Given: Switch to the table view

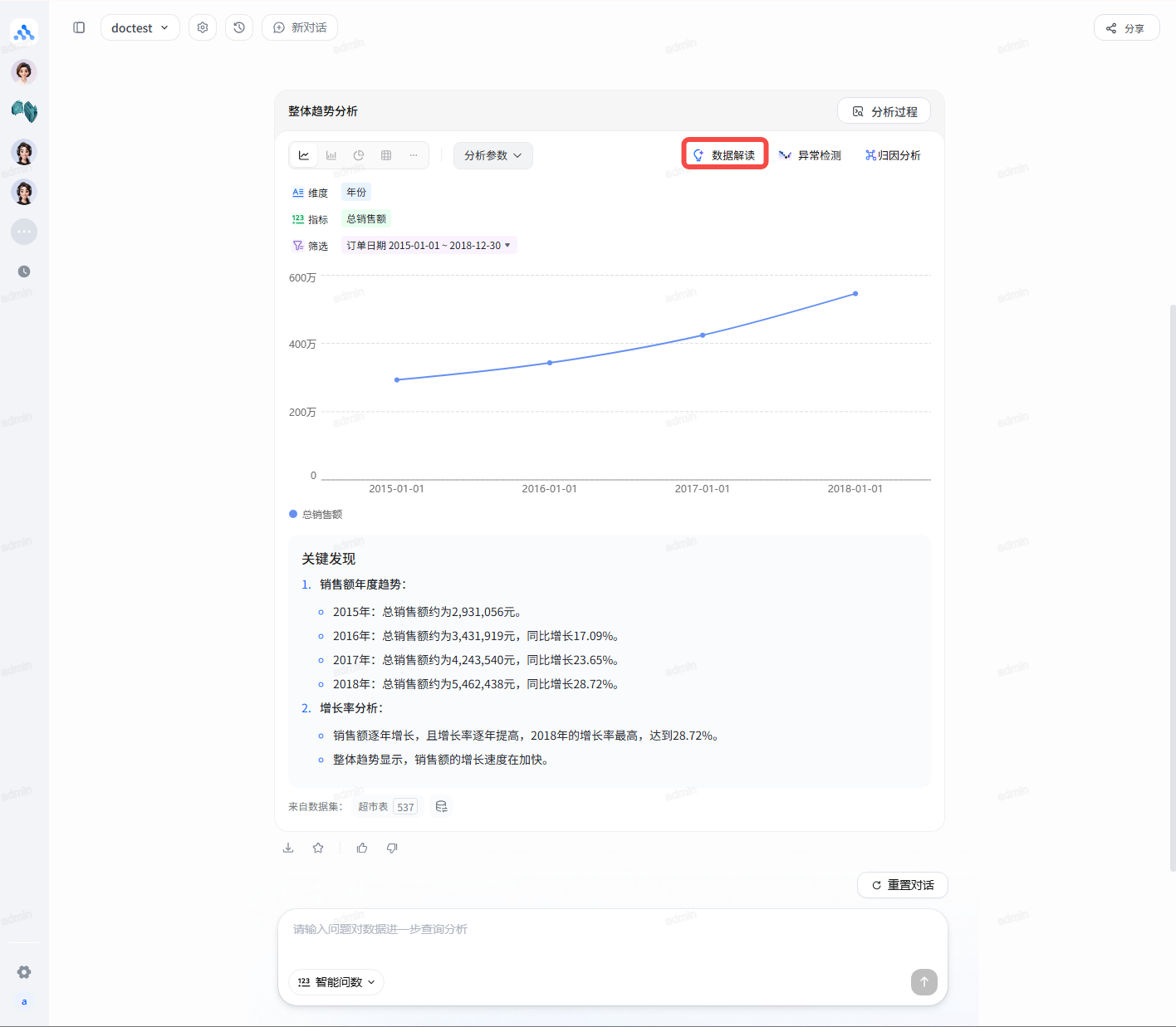Looking at the screenshot, I should point(386,155).
